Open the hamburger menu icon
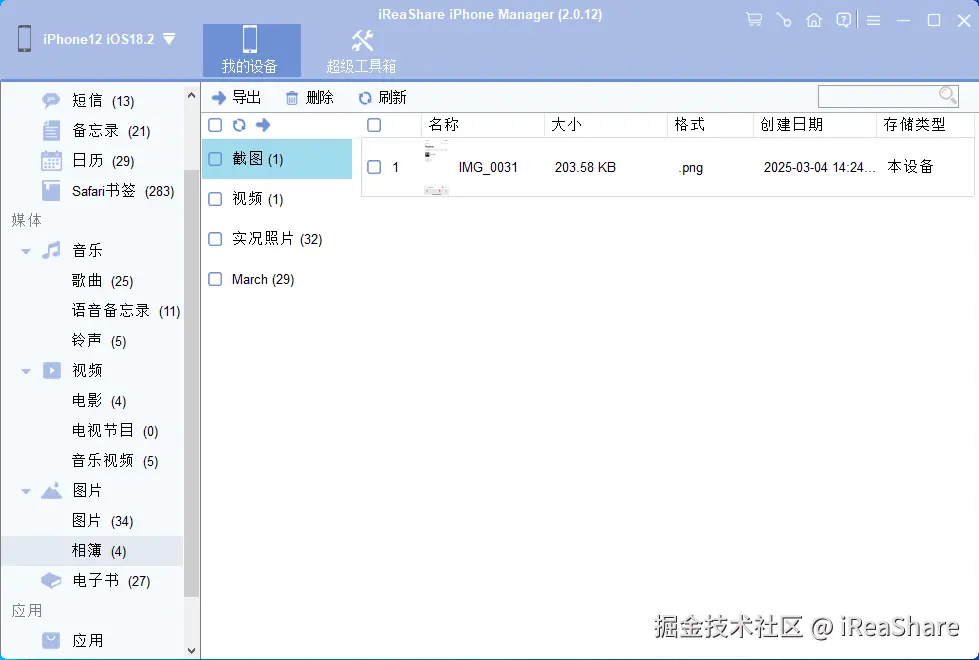The image size is (979, 660). (873, 19)
